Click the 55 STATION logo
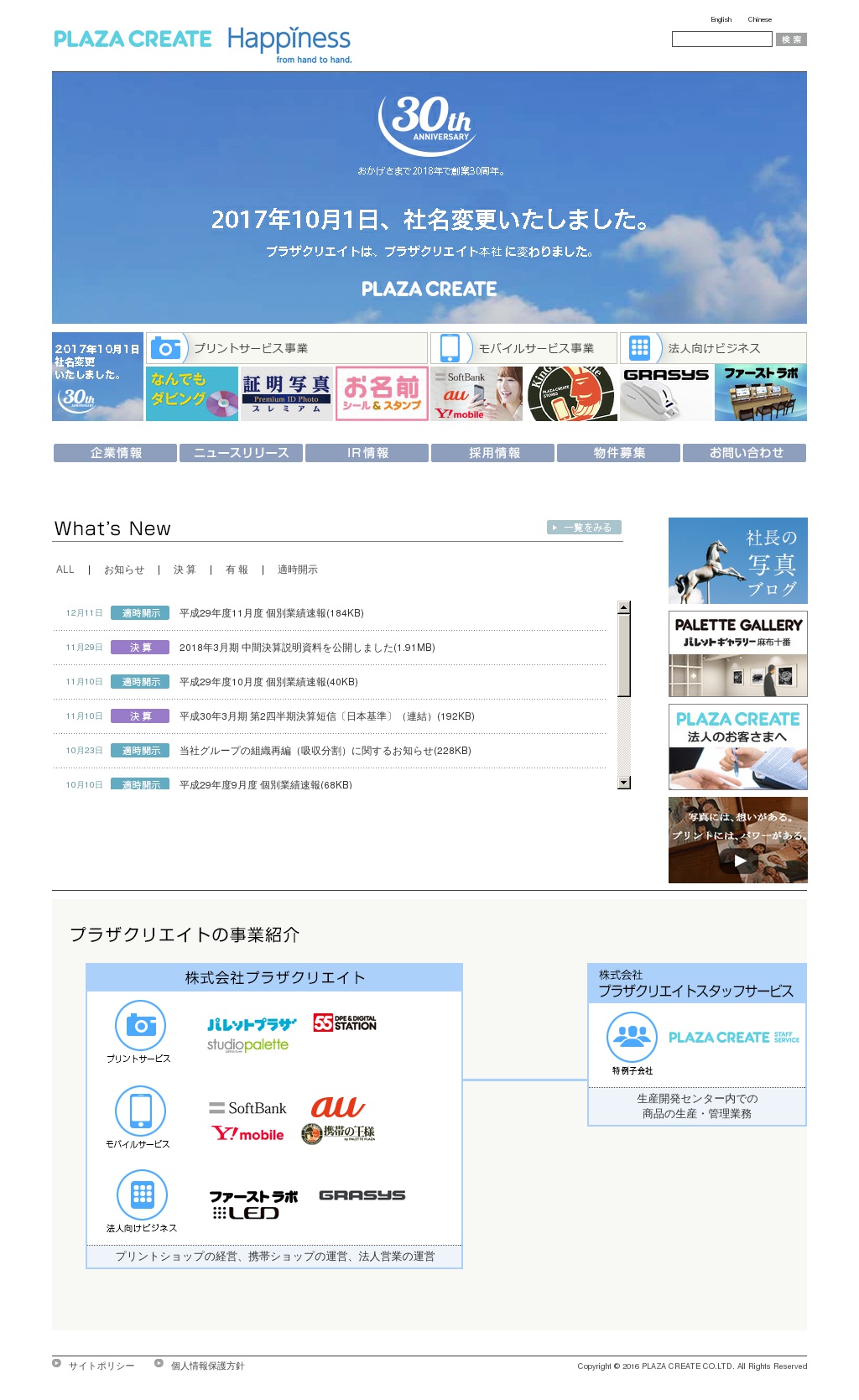 pyautogui.click(x=345, y=1023)
